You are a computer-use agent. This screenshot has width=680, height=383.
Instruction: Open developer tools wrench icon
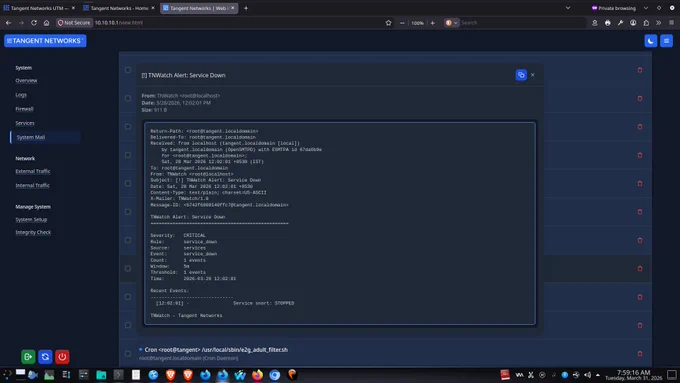[x=620, y=23]
